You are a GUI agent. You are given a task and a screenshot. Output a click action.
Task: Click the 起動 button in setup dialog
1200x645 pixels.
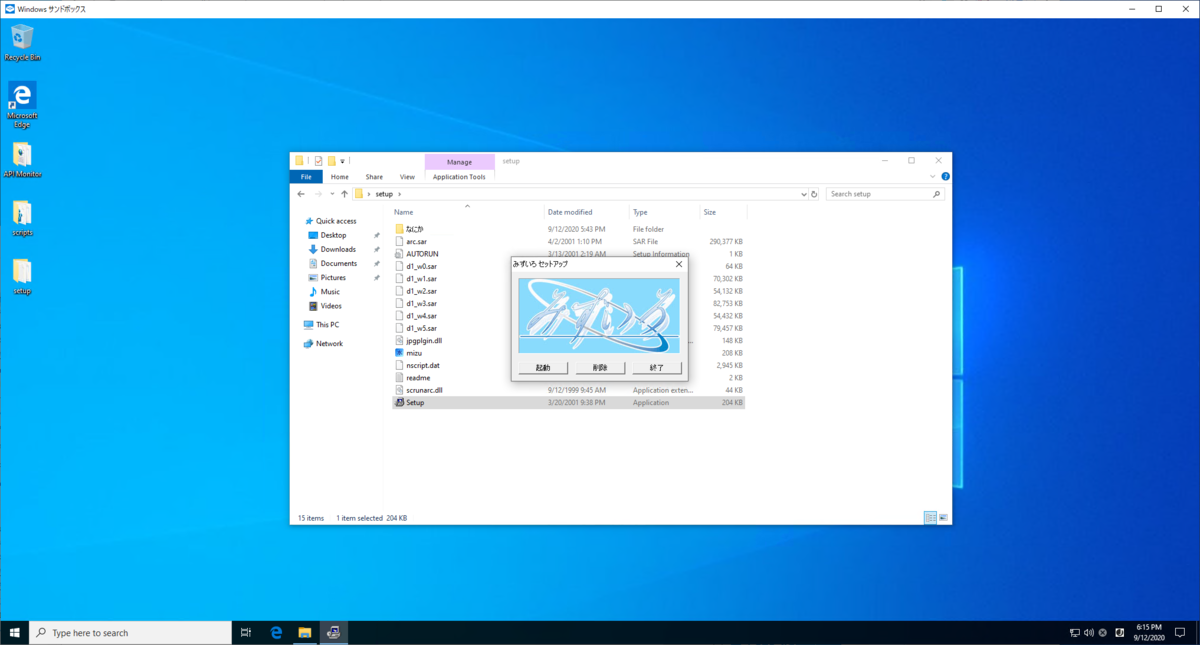click(543, 368)
